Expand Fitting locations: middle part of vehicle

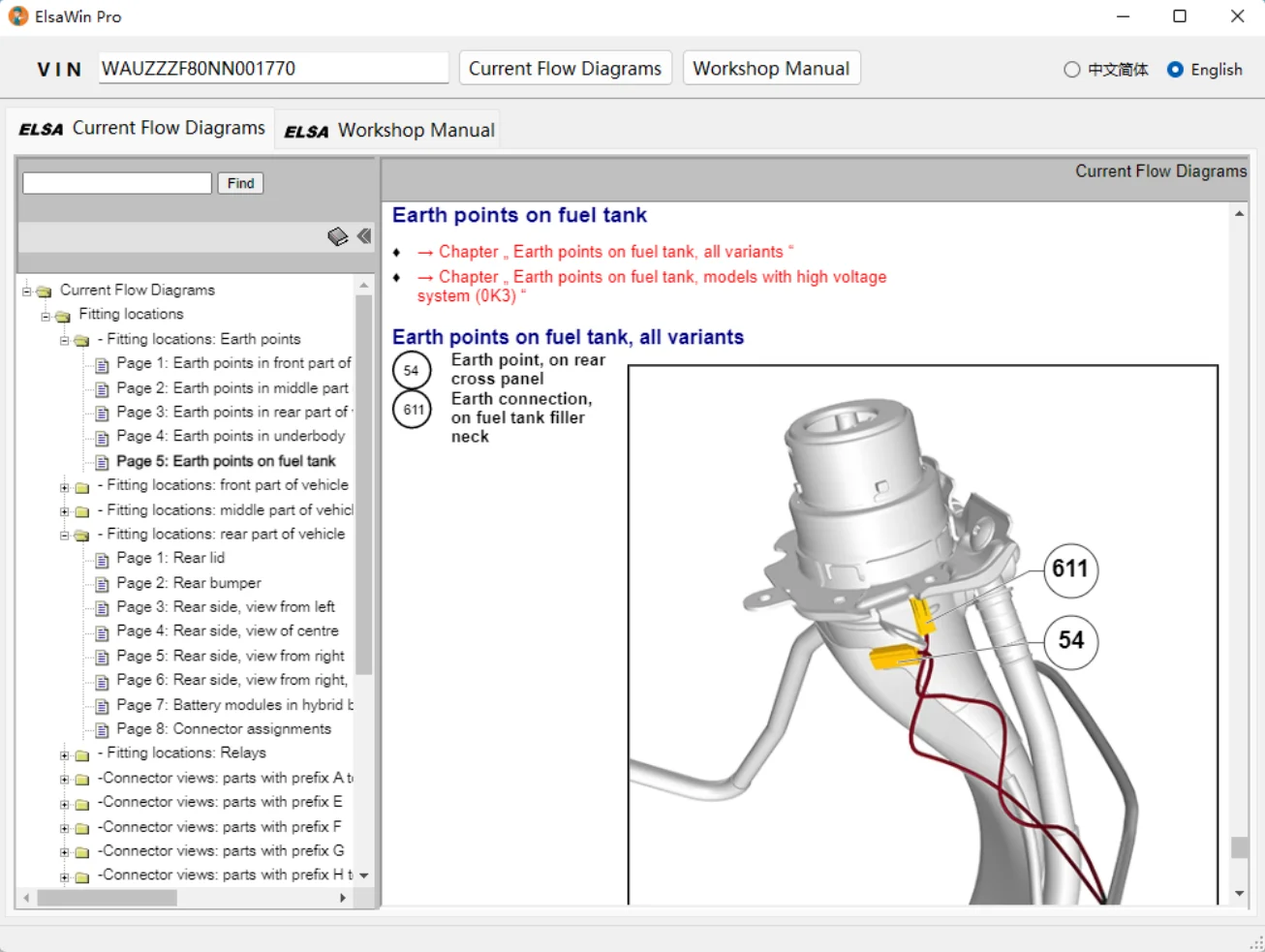[65, 511]
